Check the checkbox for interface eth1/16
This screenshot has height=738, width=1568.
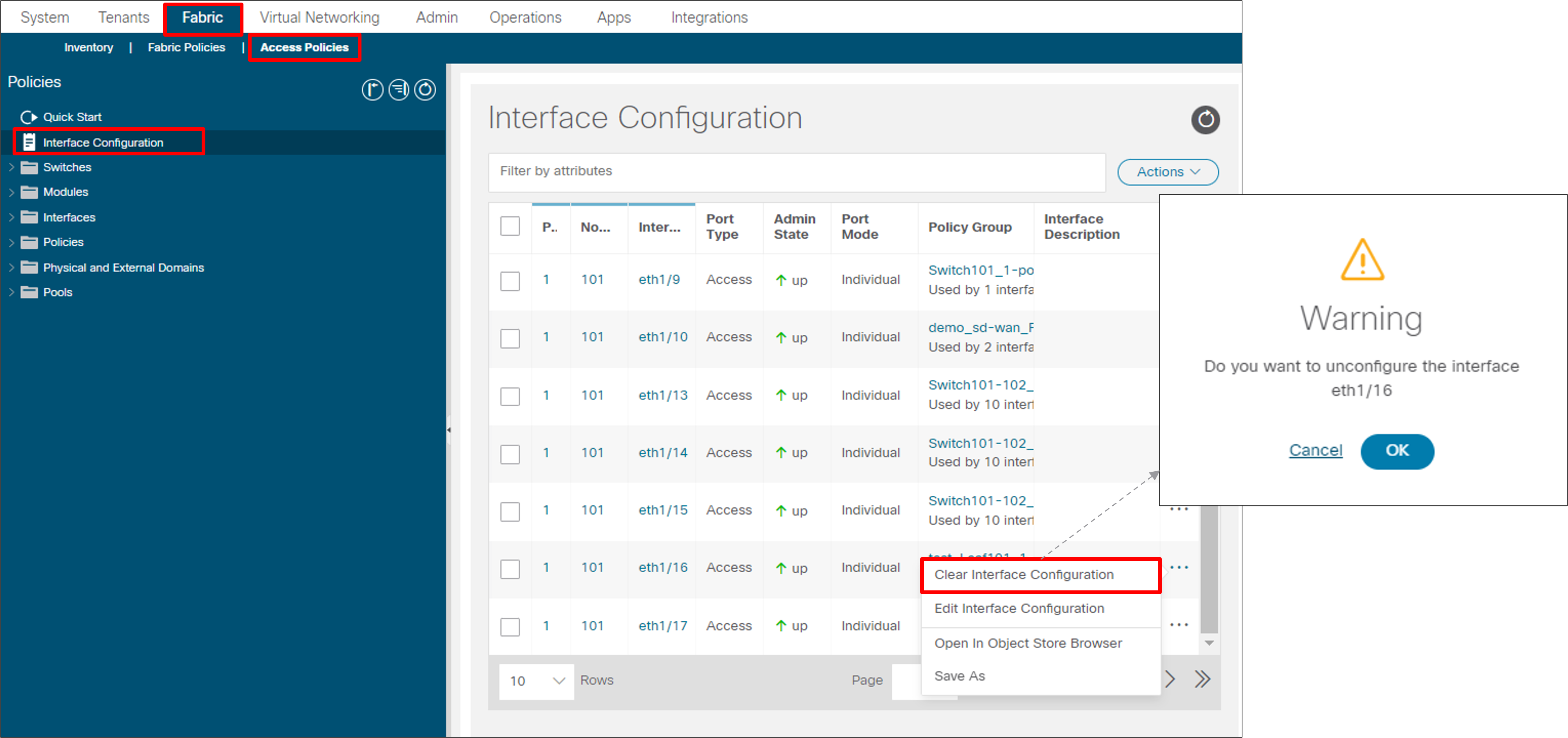click(510, 569)
